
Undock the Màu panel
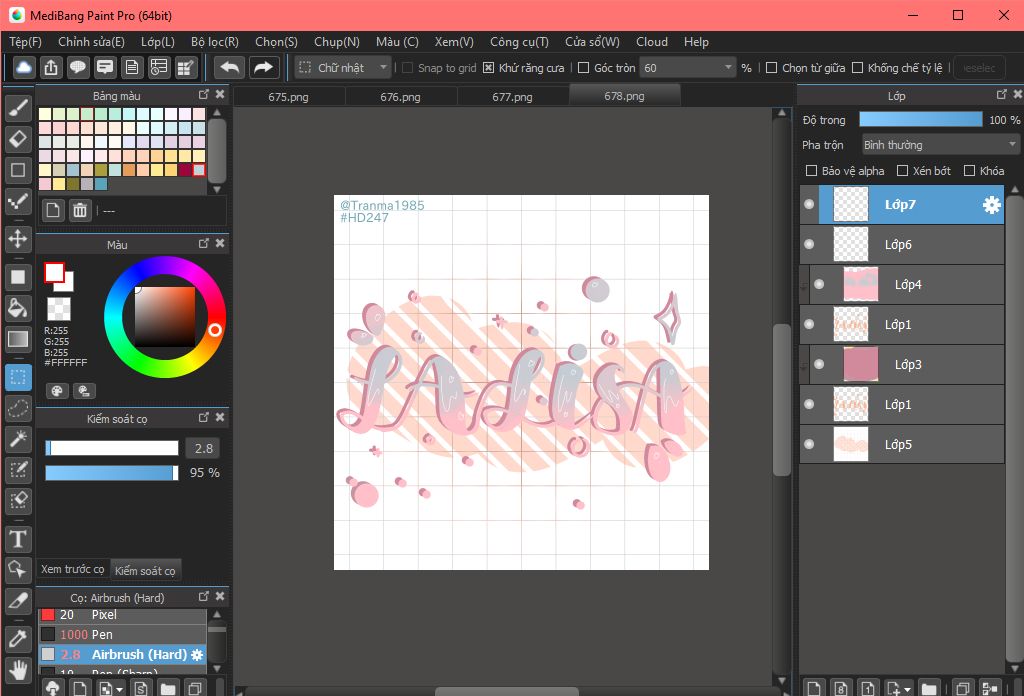point(204,244)
